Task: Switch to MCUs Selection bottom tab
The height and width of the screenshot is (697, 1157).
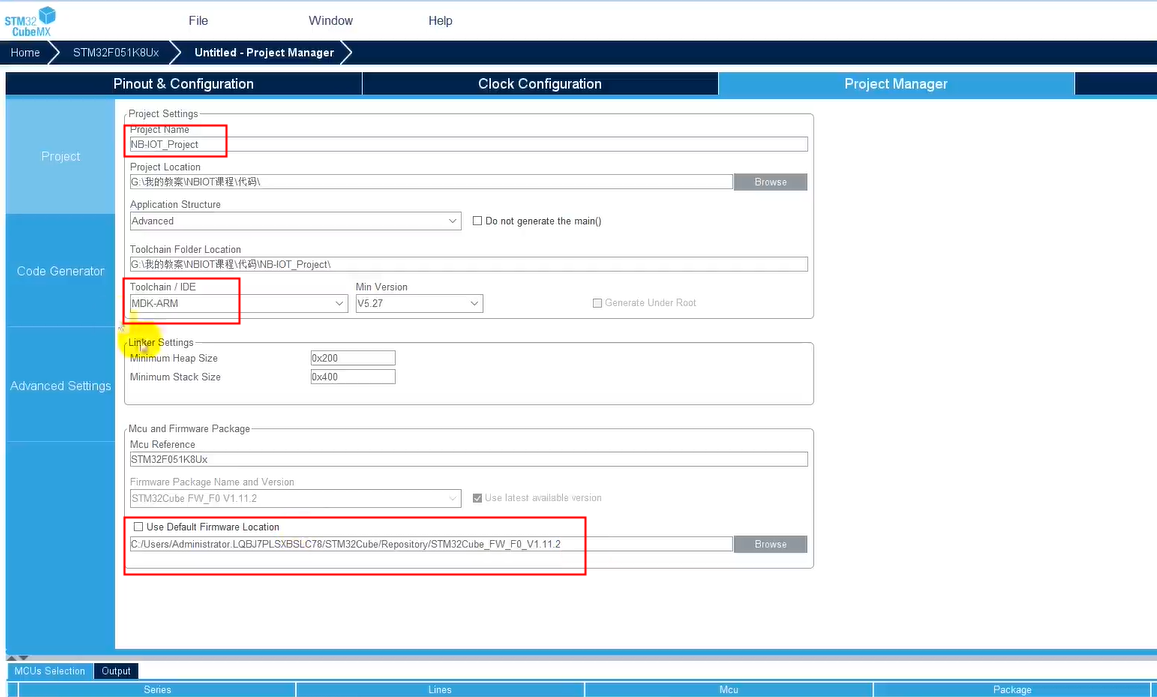Action: [x=49, y=671]
